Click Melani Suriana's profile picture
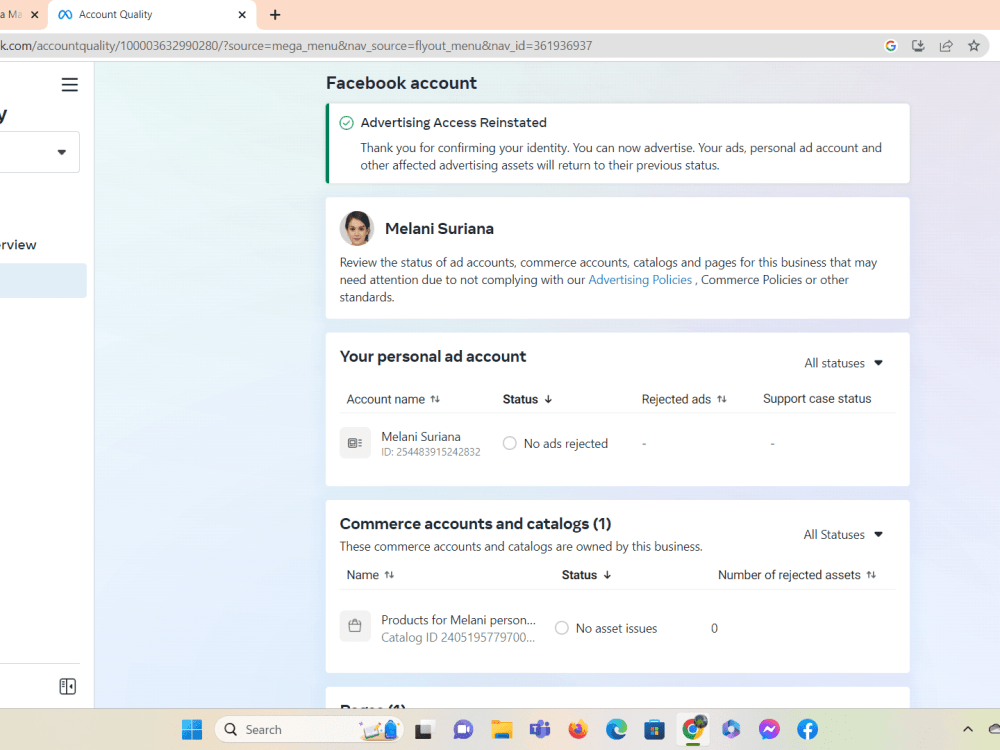 click(x=357, y=228)
